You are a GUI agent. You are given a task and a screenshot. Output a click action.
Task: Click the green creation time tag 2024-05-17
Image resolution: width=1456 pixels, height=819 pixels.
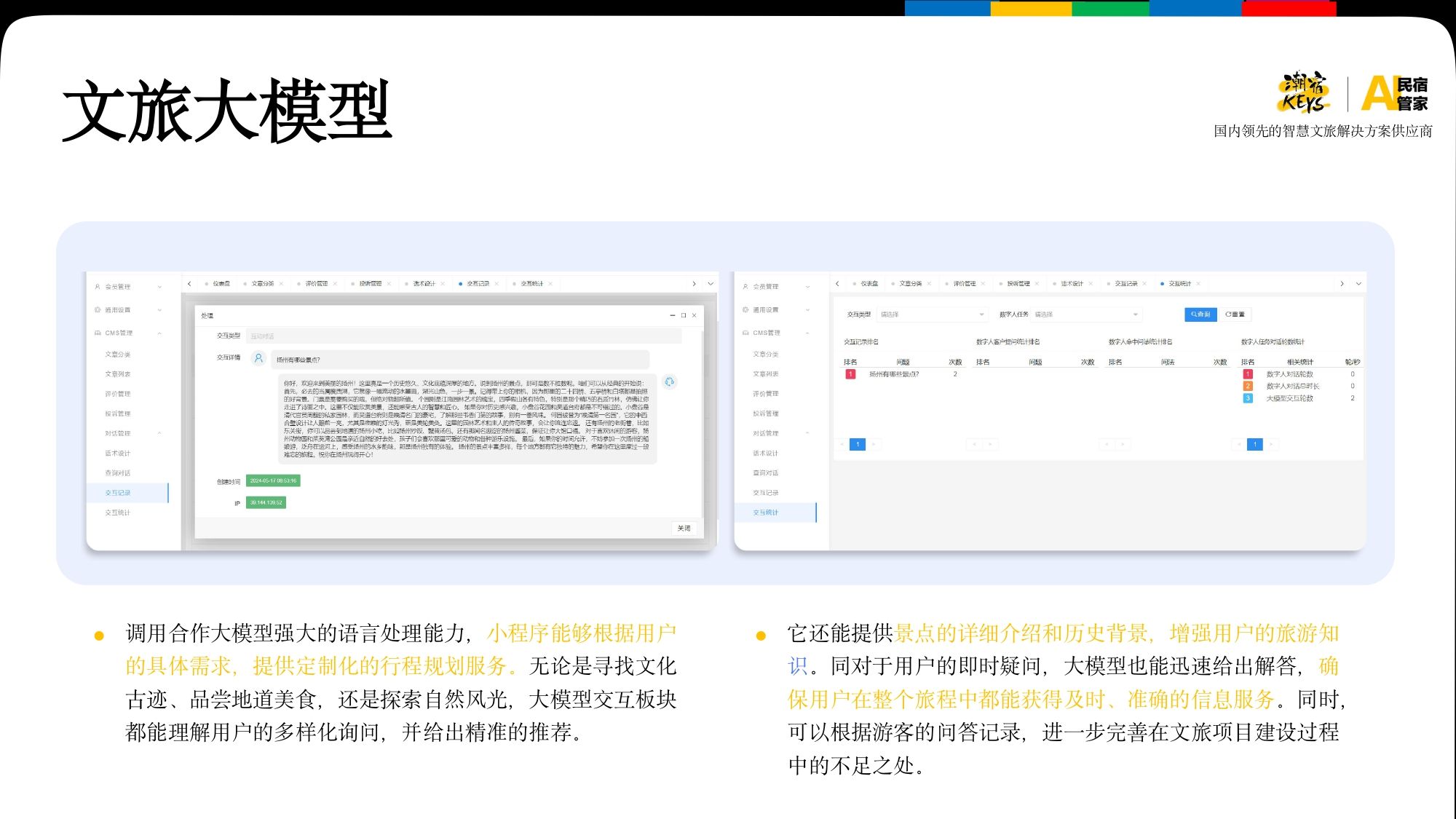click(273, 480)
